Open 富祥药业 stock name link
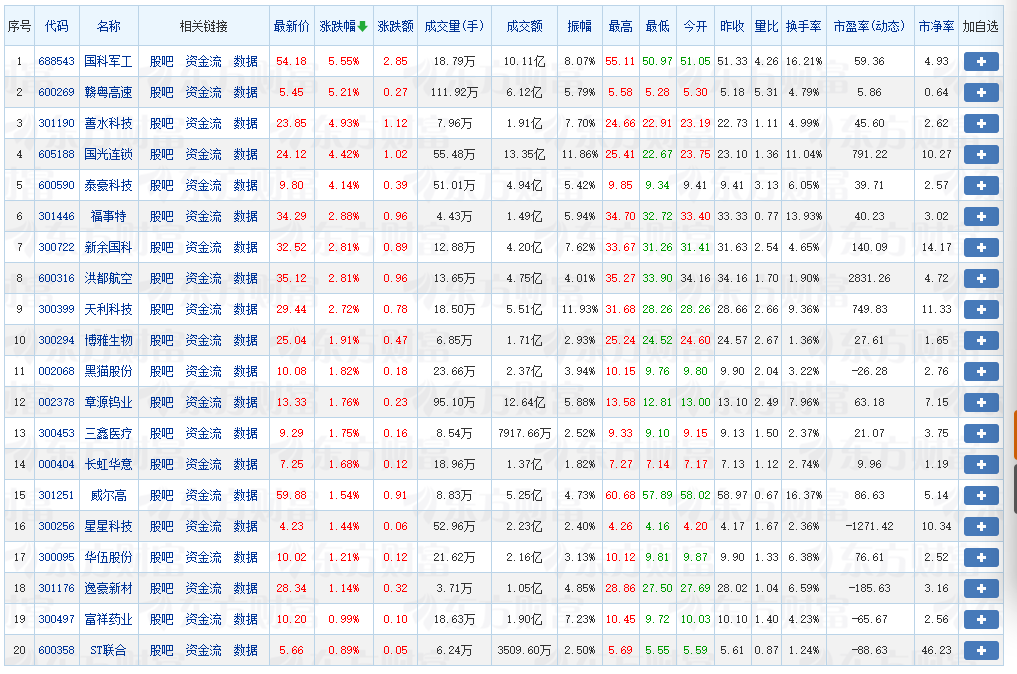The width and height of the screenshot is (1017, 674). pyautogui.click(x=108, y=620)
